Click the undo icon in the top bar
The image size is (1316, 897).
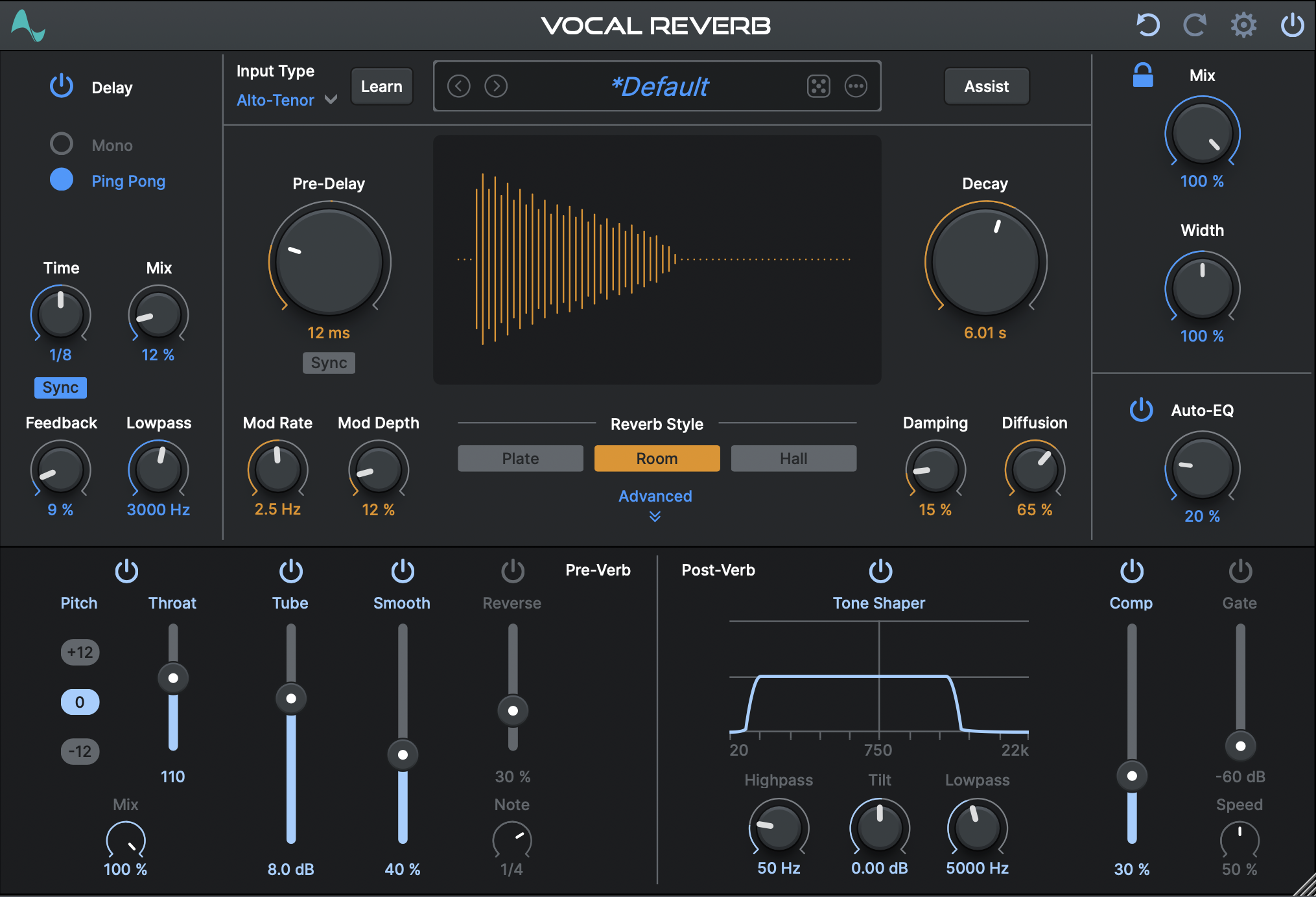(x=1147, y=25)
